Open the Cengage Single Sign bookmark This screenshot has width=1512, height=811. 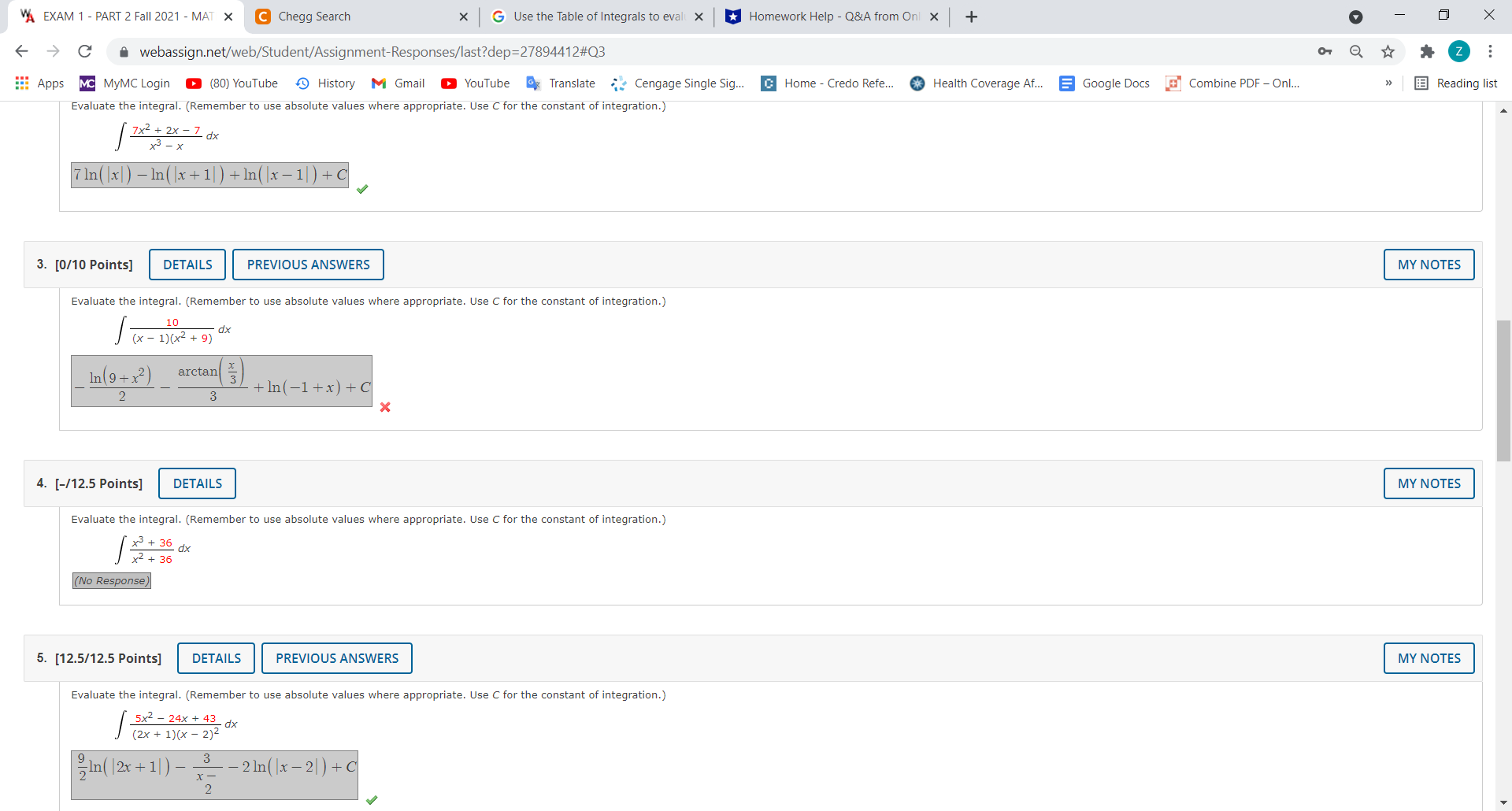678,83
